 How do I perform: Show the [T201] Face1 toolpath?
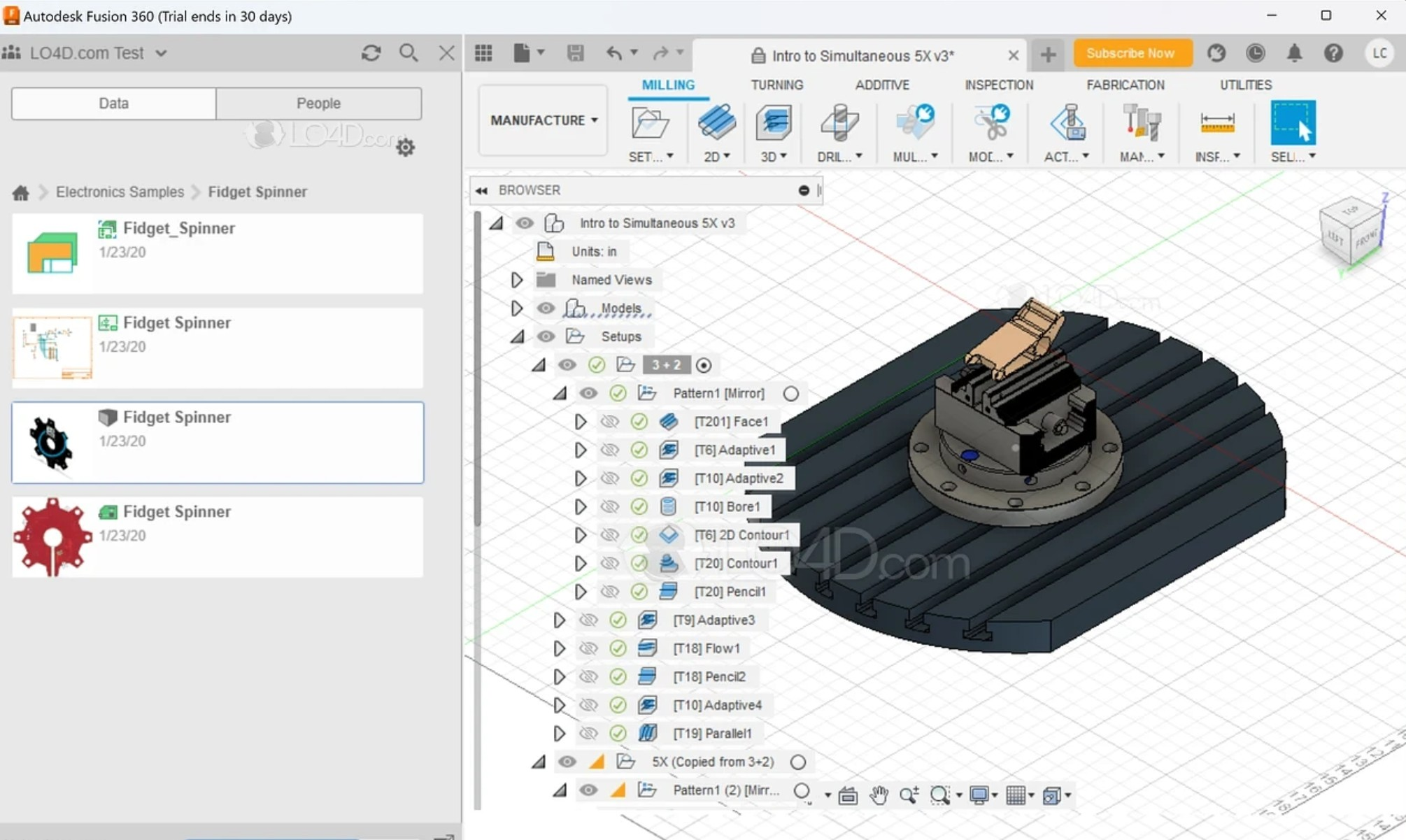[610, 422]
